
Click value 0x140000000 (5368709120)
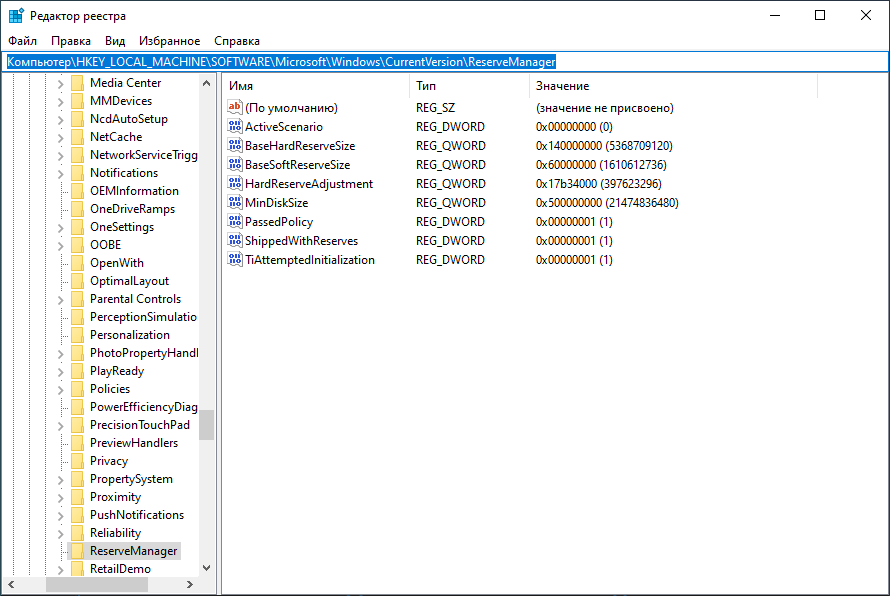pos(604,146)
